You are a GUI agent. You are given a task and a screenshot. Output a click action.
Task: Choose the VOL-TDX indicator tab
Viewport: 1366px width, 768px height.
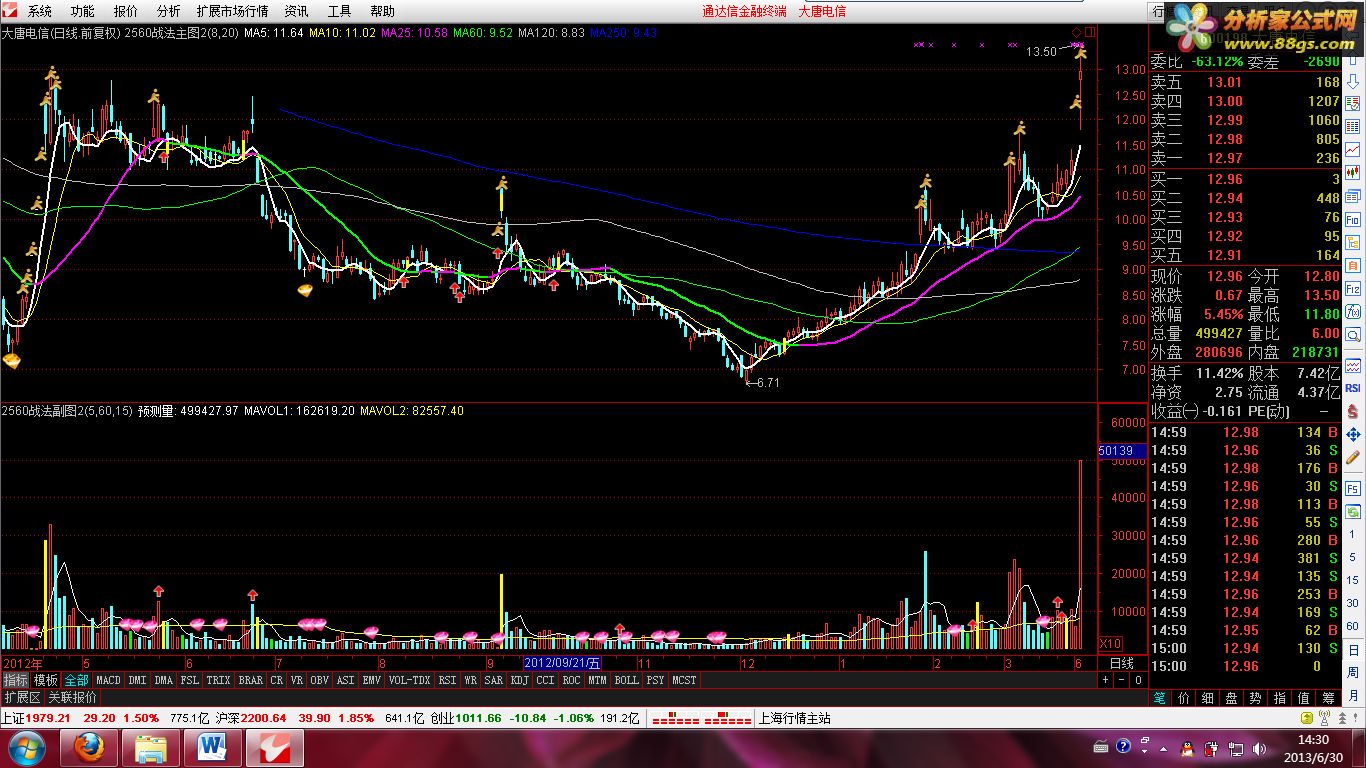(x=409, y=680)
